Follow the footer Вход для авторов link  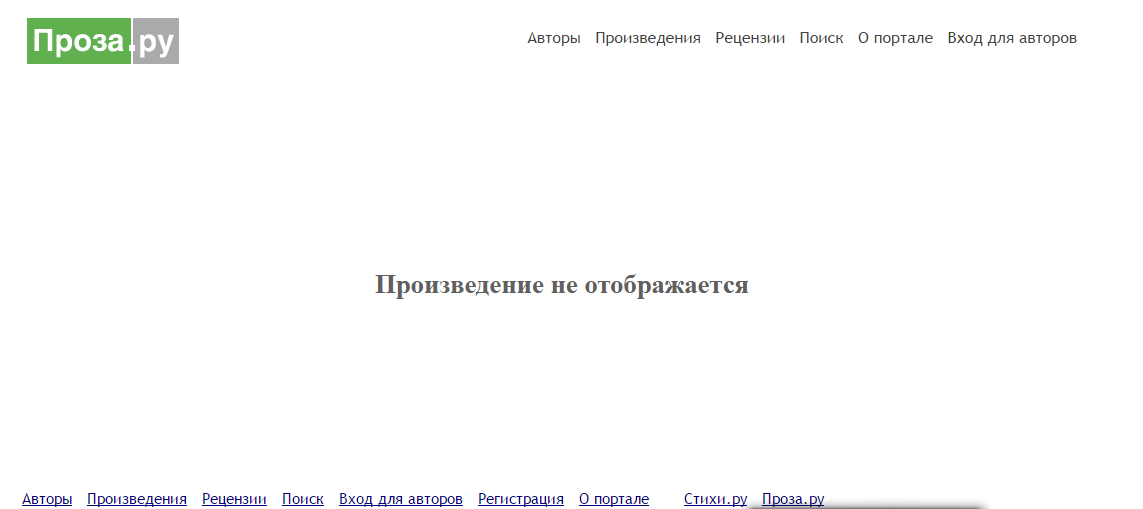tap(401, 499)
